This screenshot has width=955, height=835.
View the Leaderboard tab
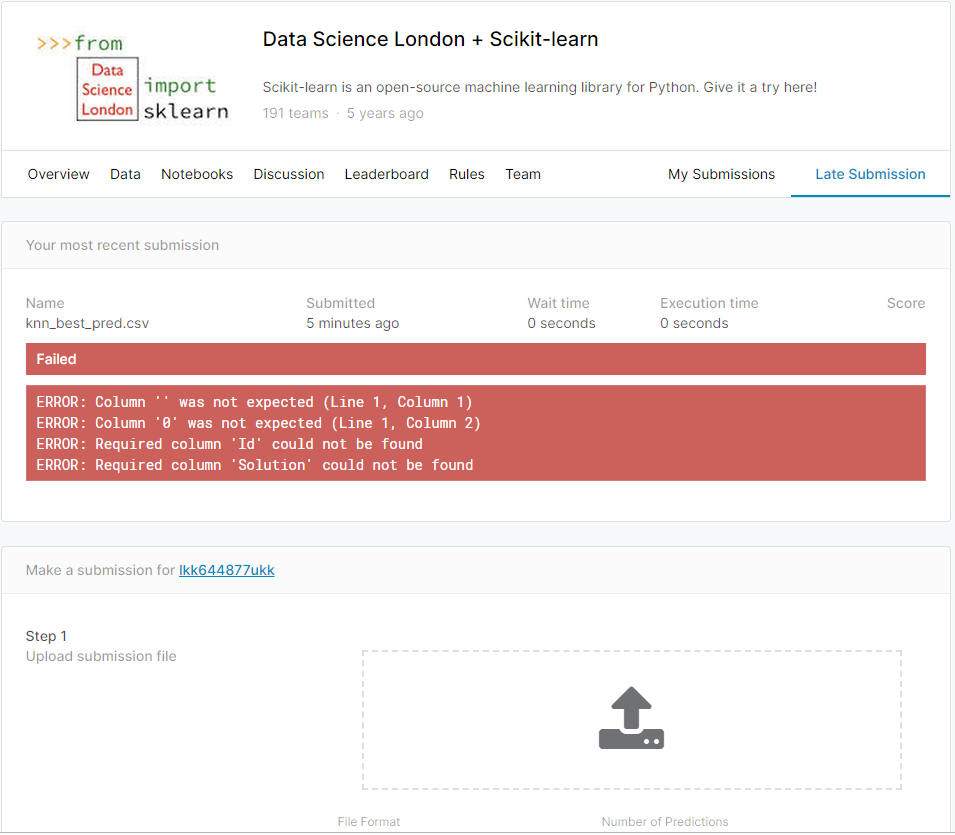387,174
